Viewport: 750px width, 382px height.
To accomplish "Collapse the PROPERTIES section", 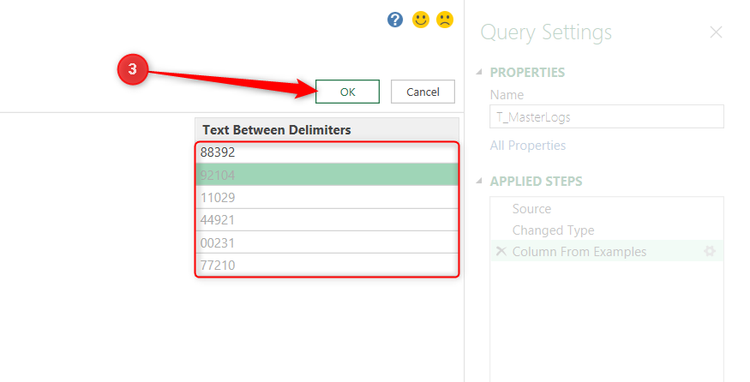I will [x=479, y=72].
